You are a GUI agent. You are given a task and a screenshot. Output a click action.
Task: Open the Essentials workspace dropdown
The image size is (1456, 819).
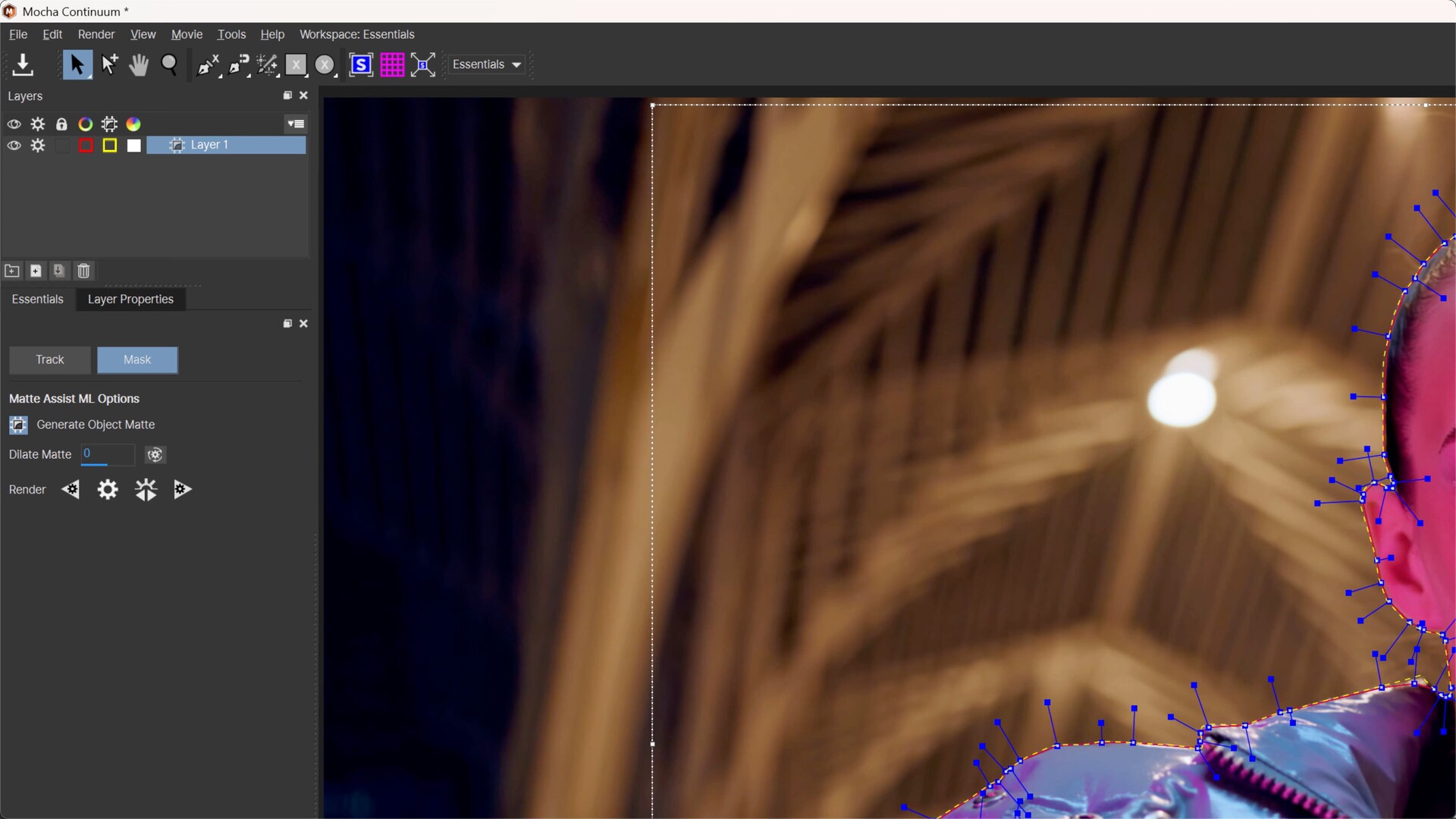(487, 64)
